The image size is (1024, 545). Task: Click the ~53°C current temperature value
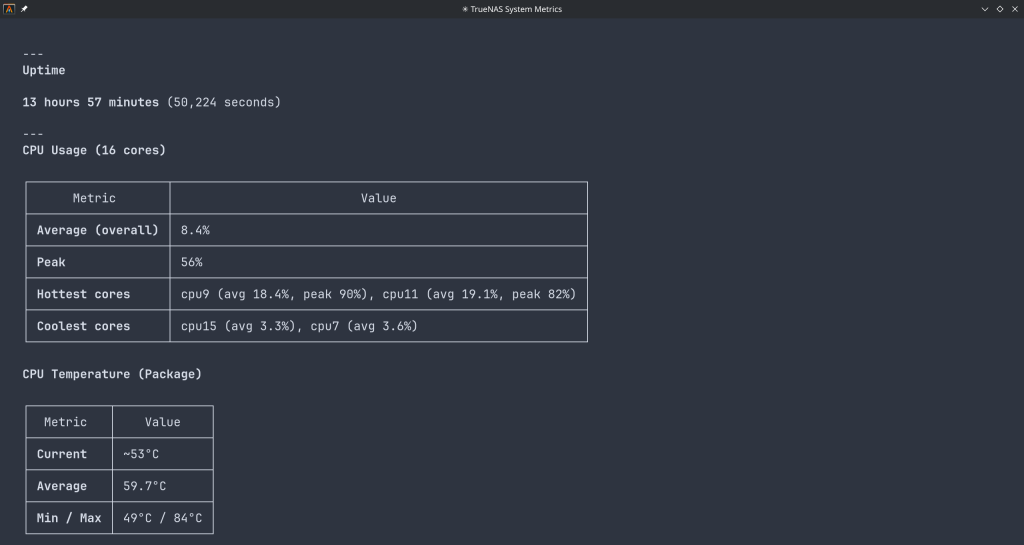[141, 454]
